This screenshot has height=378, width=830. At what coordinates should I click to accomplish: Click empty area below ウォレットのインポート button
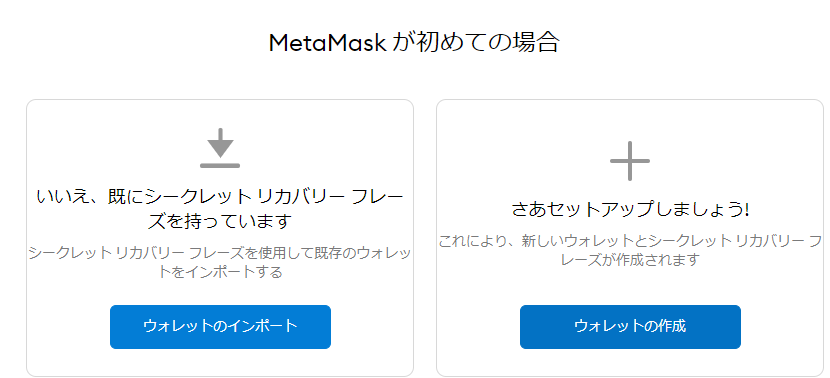pos(220,362)
